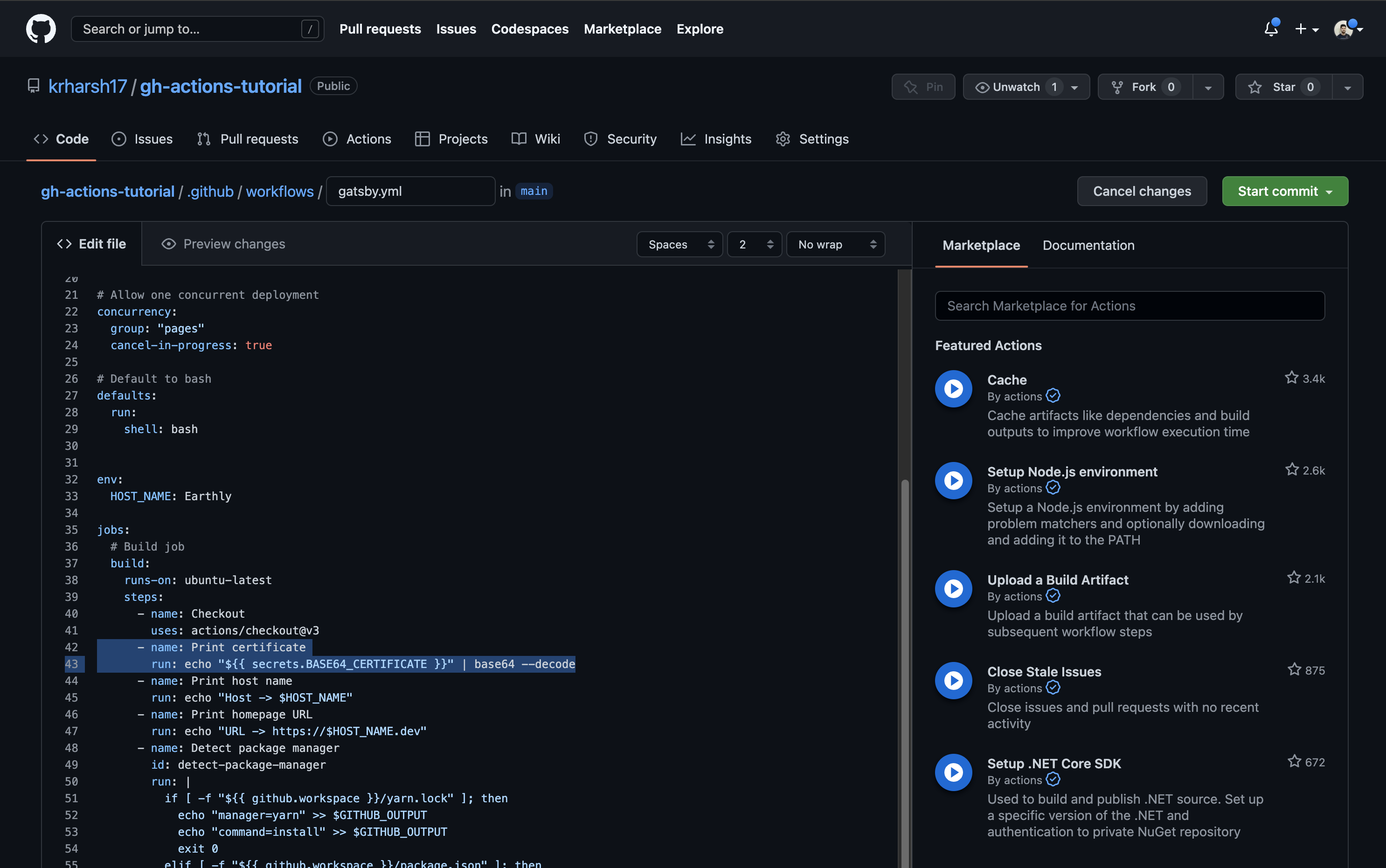
Task: Click the star icon next to Cache
Action: (1291, 378)
